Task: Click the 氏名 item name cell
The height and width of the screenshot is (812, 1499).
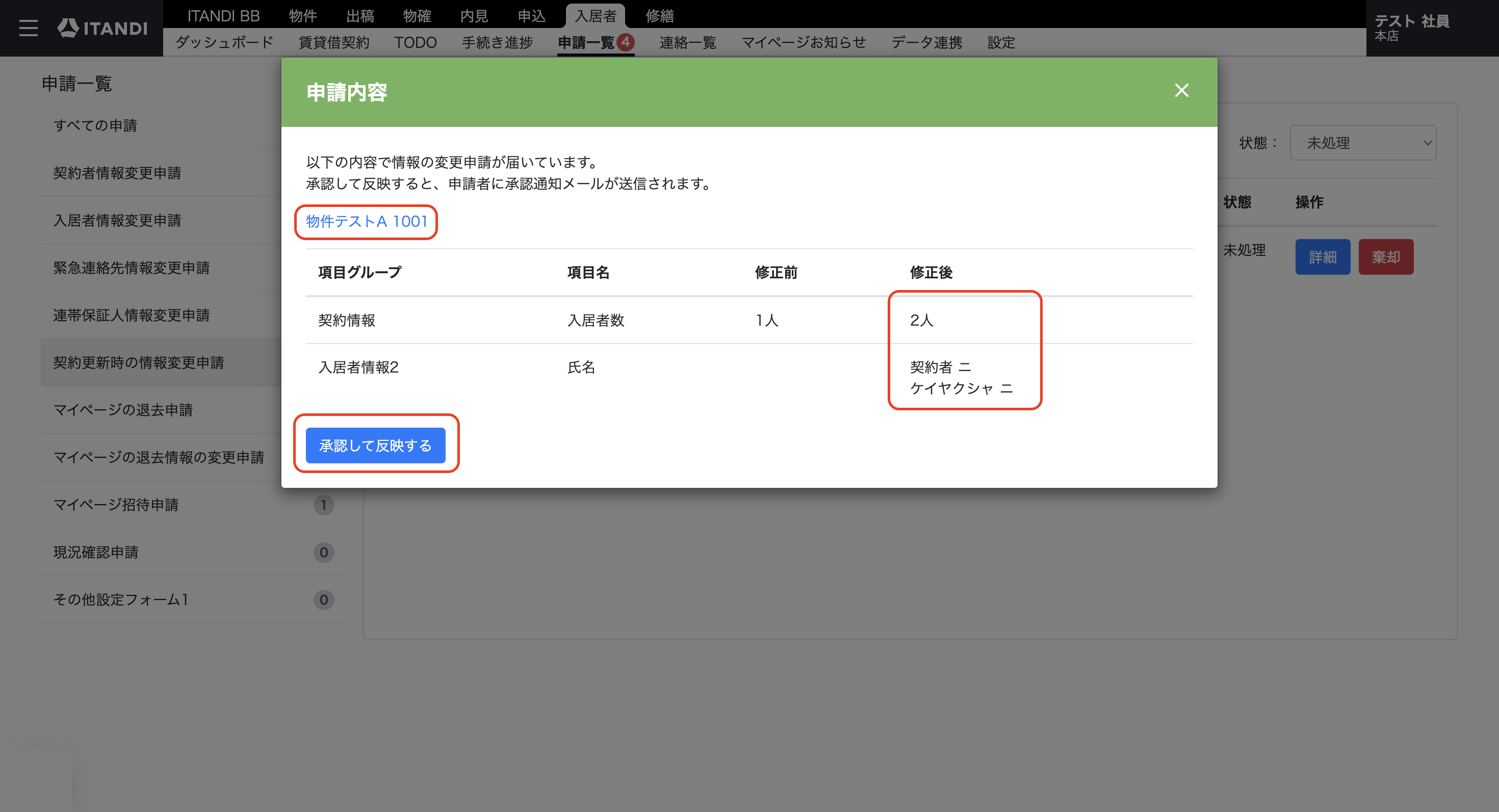Action: (x=581, y=367)
